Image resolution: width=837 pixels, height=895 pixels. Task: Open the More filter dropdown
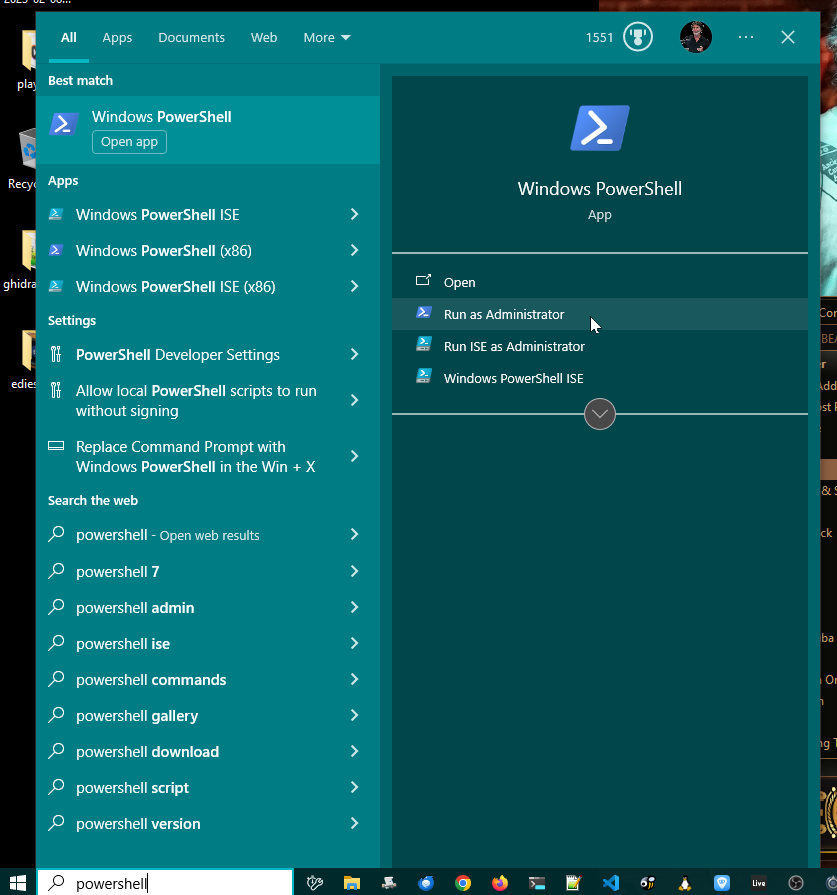[327, 38]
